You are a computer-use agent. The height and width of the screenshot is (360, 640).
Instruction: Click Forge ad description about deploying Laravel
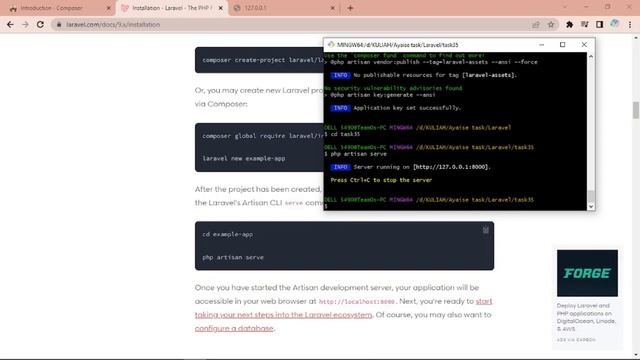[586, 317]
